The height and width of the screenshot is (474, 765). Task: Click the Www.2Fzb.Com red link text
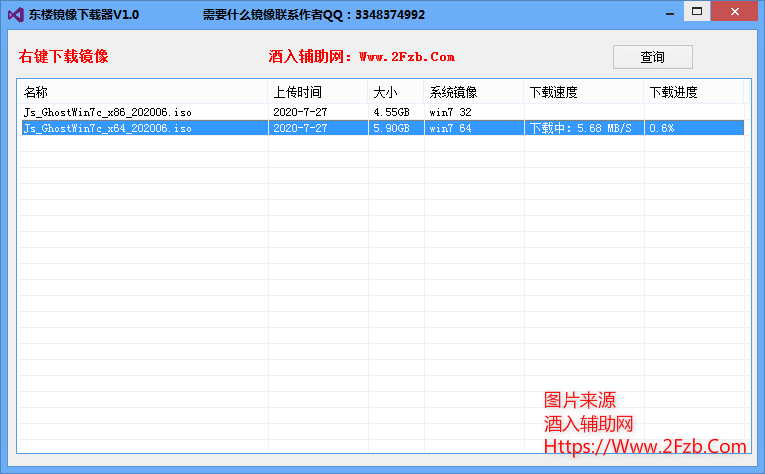click(406, 57)
